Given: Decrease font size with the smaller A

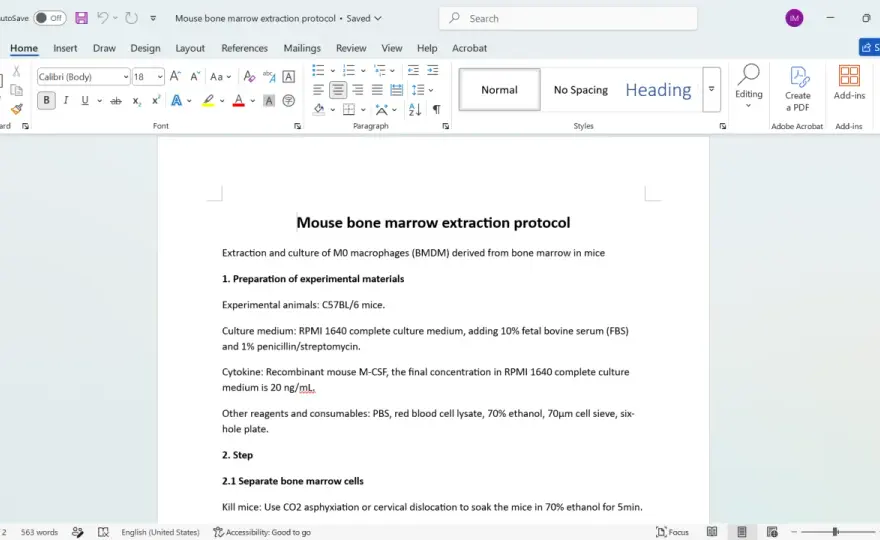Looking at the screenshot, I should 195,76.
